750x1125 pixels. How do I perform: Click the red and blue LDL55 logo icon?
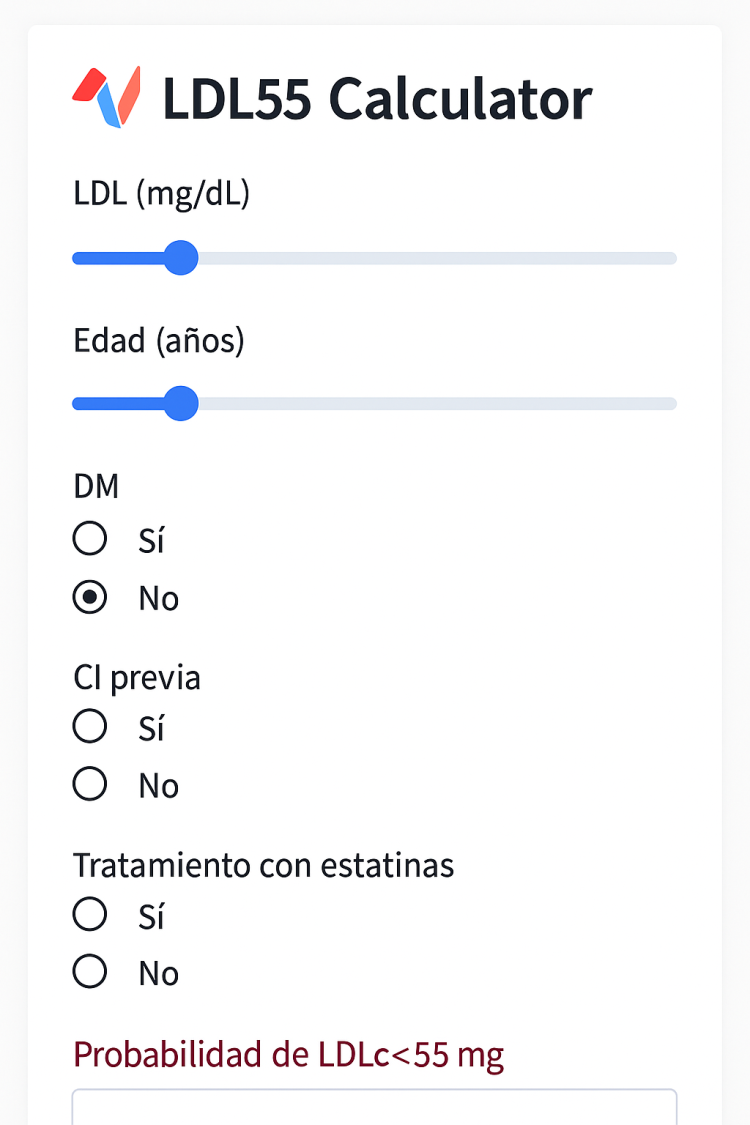tap(106, 97)
